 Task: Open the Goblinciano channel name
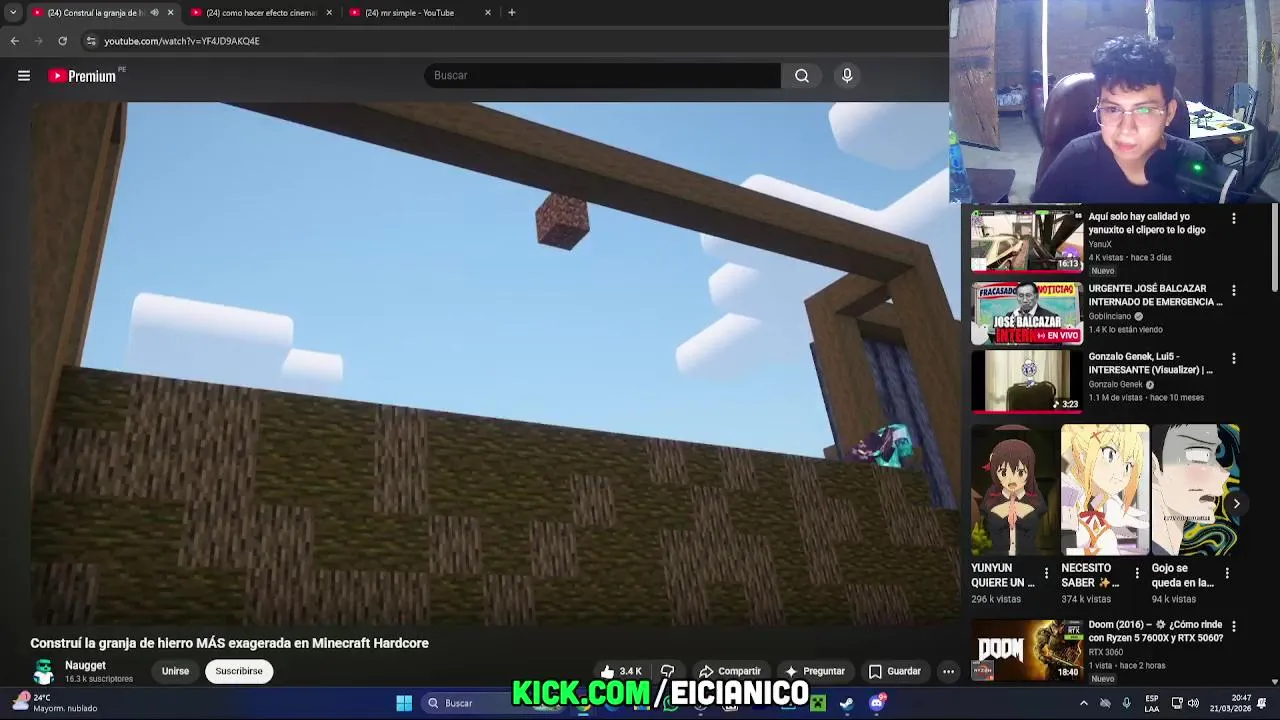pyautogui.click(x=1110, y=316)
